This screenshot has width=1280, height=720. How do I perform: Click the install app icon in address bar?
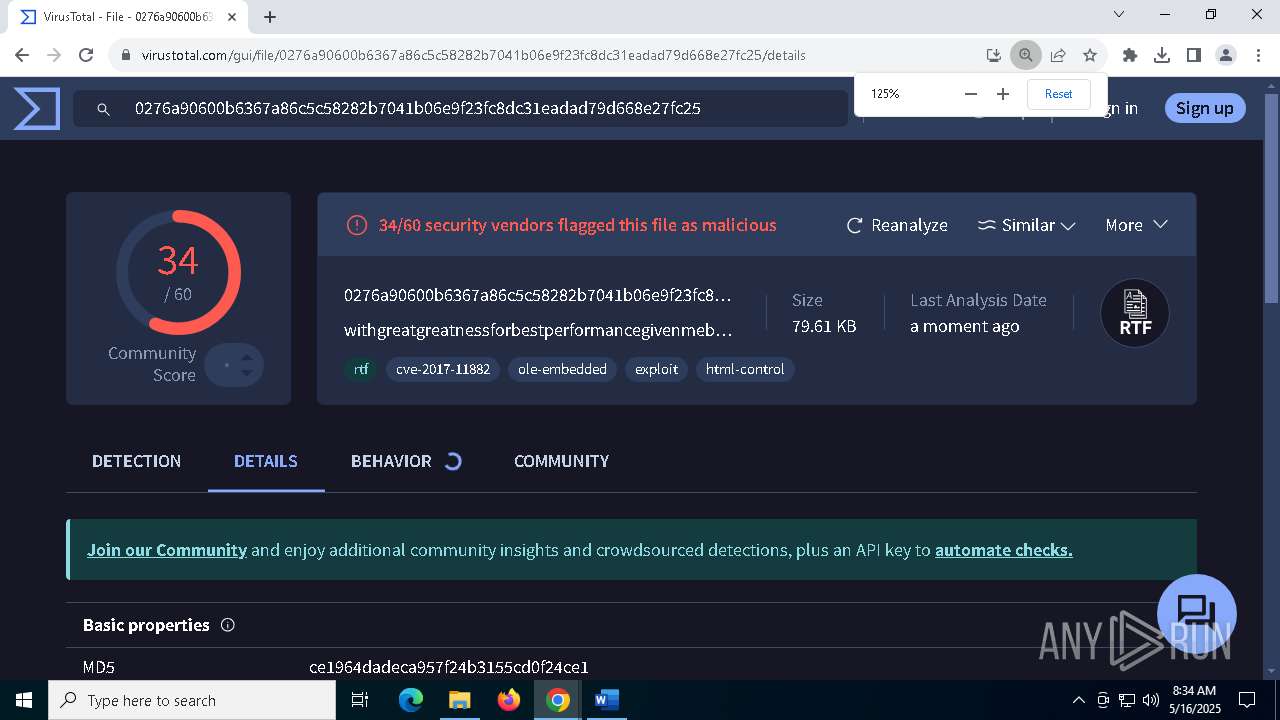coord(993,55)
